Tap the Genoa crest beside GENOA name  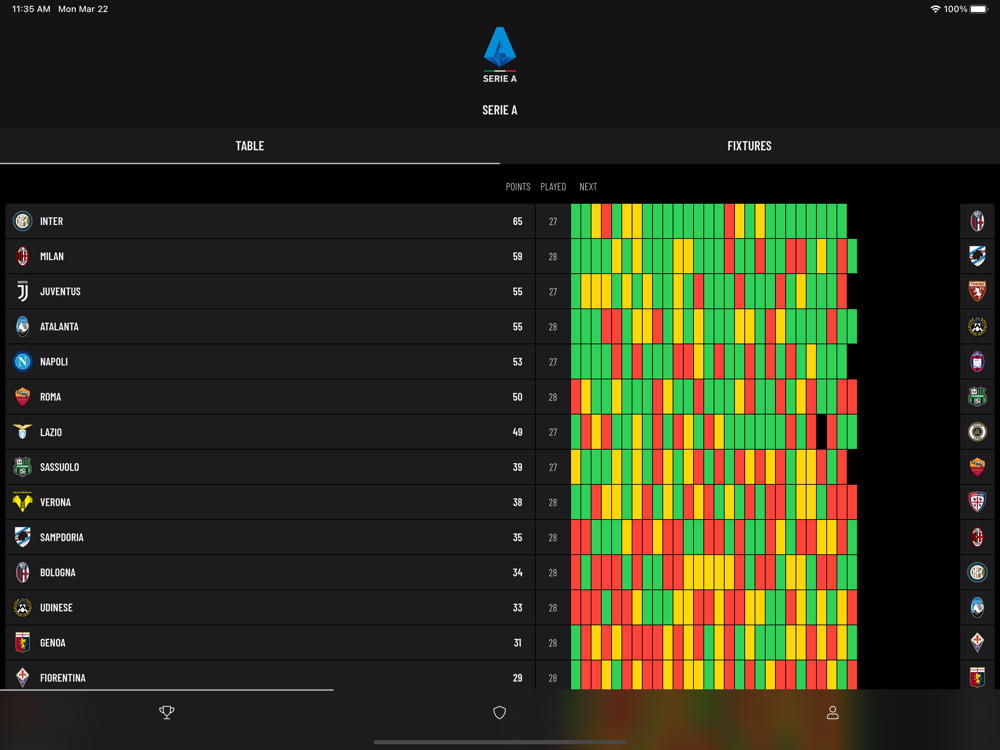22,642
